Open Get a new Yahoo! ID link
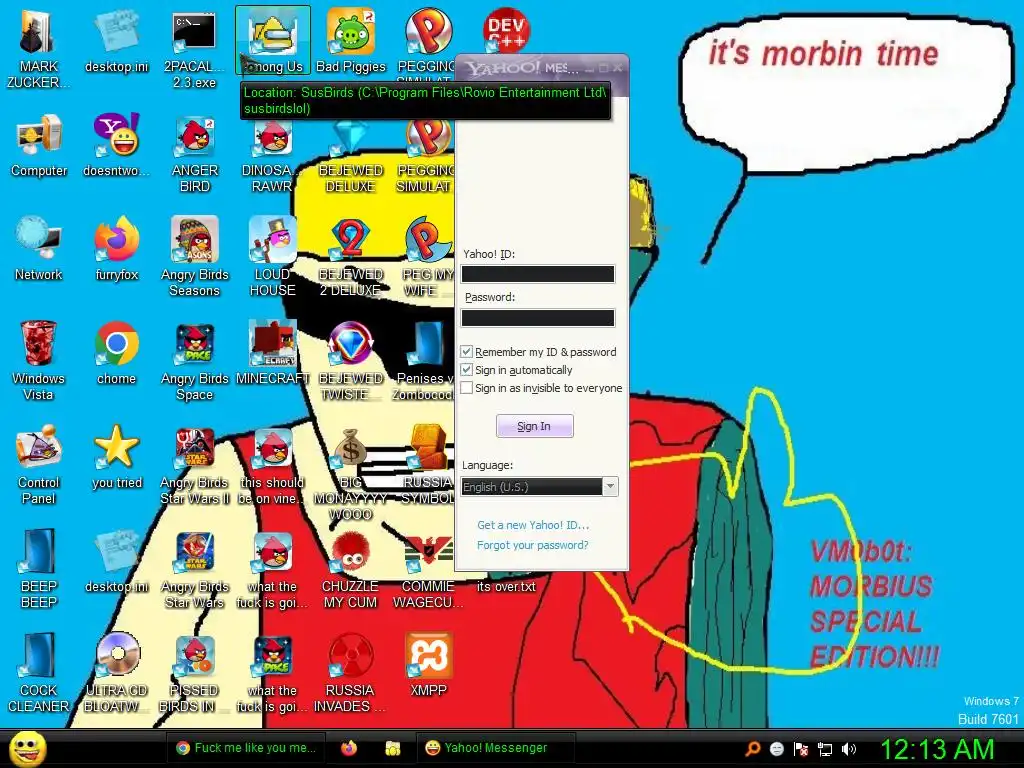The width and height of the screenshot is (1024, 768). click(533, 525)
